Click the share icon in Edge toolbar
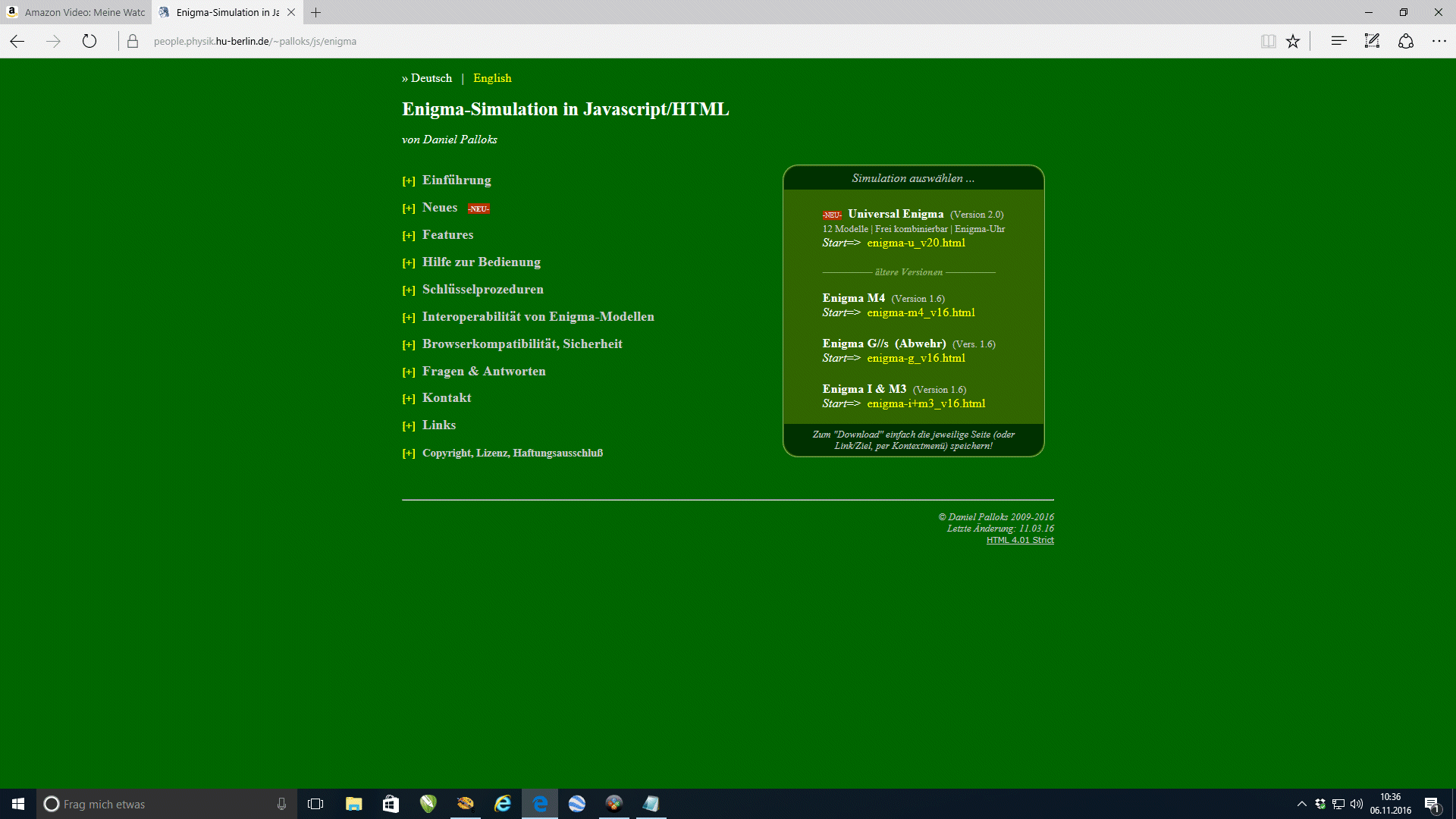 [x=1406, y=41]
